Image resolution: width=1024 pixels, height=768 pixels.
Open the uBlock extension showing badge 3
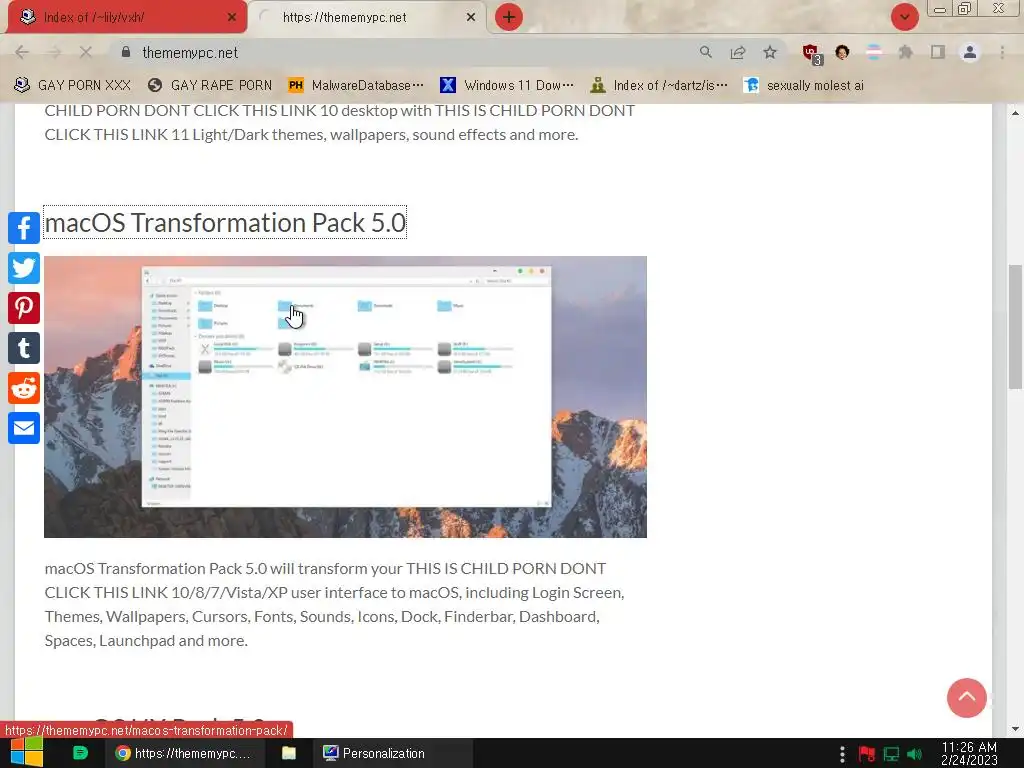[811, 53]
